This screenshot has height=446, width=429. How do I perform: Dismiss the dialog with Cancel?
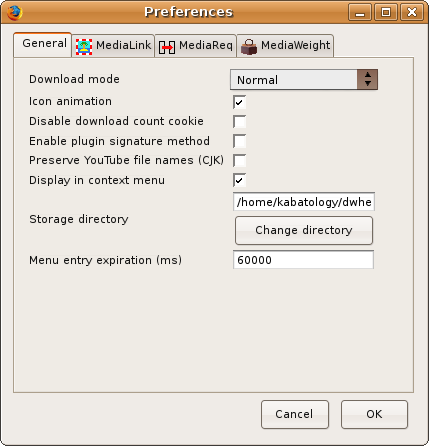coord(295,414)
